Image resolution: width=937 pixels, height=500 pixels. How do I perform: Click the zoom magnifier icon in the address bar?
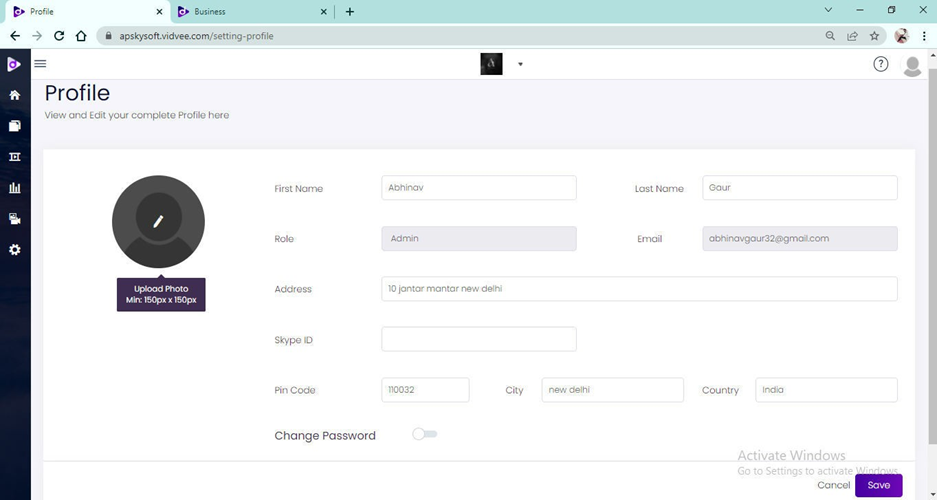(830, 36)
